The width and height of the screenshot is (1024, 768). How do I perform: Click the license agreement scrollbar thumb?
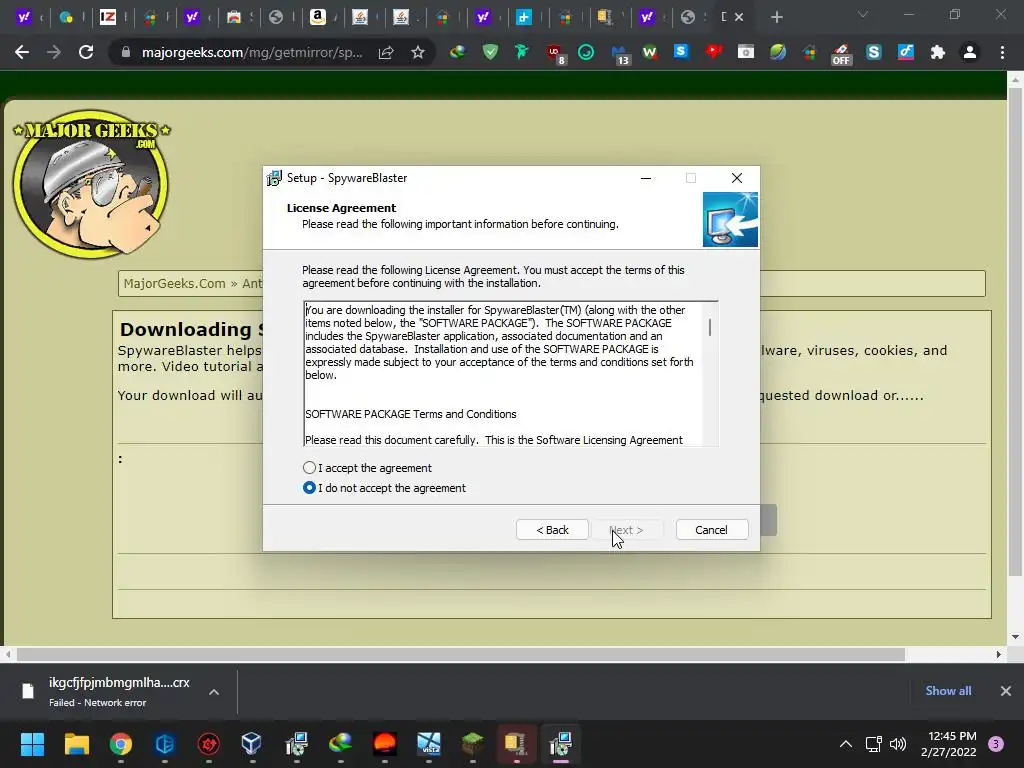710,327
